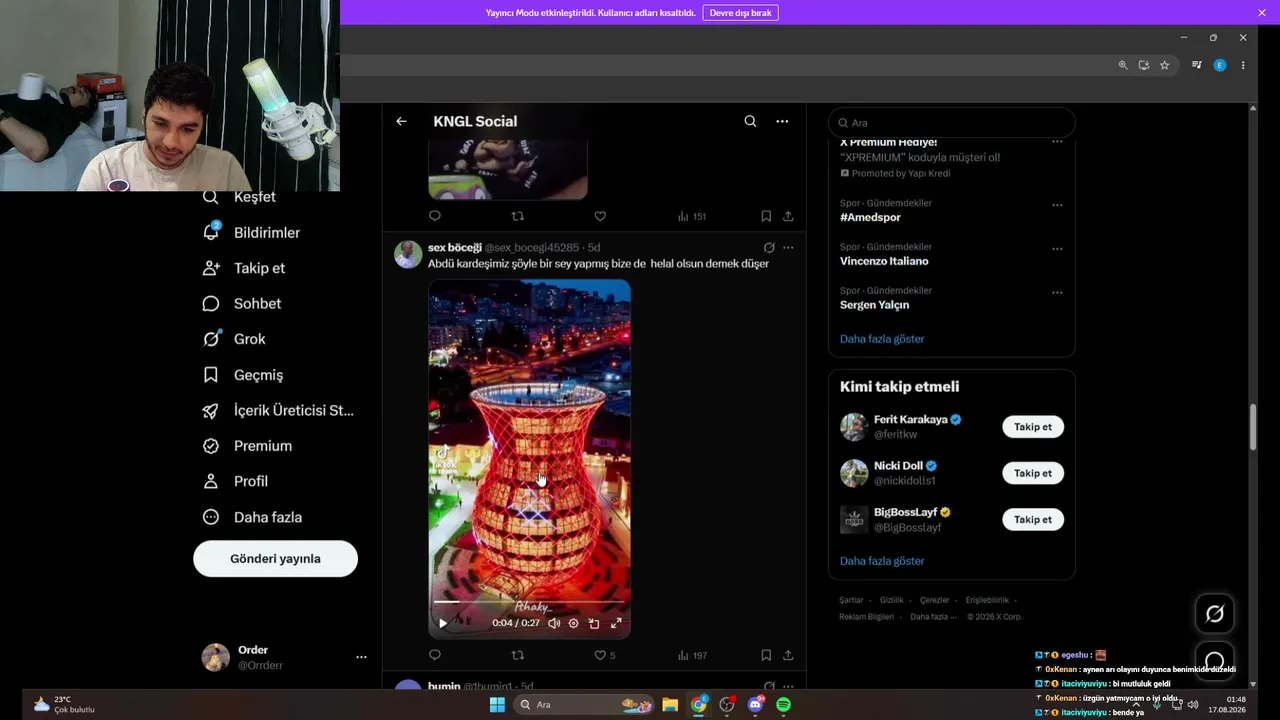Image resolution: width=1280 pixels, height=720 pixels.
Task: Open options for the X Premium ad
Action: click(1057, 142)
